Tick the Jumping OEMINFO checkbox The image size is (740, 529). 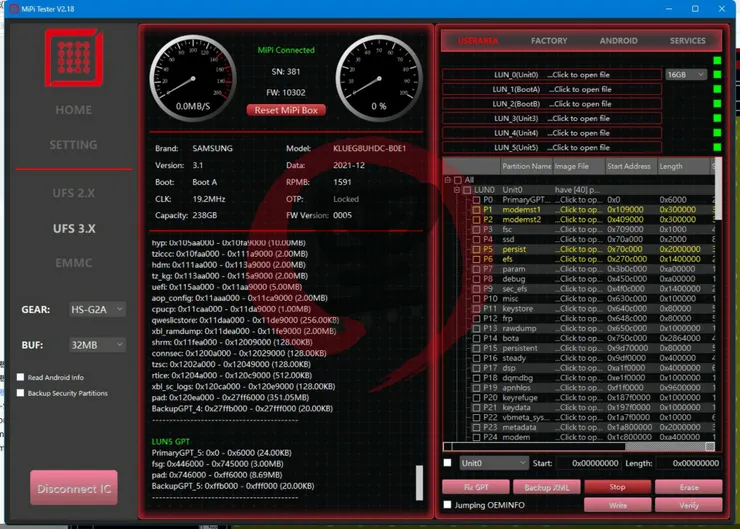[x=447, y=504]
